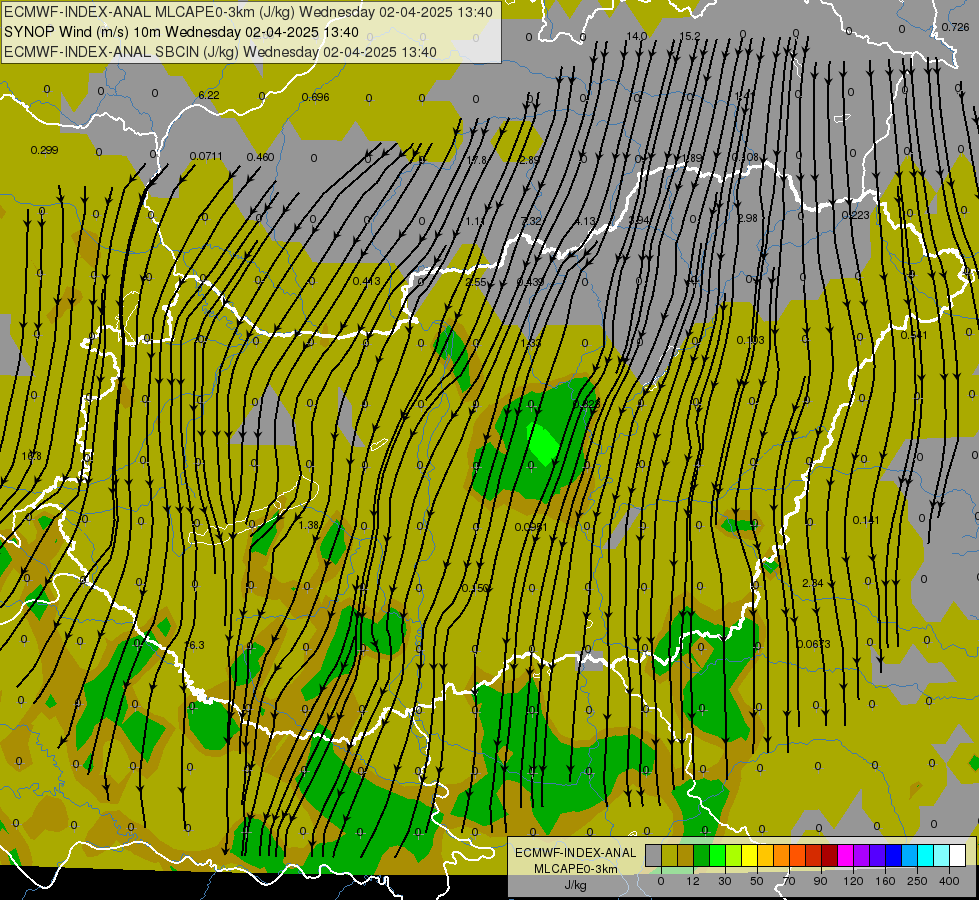Image resolution: width=979 pixels, height=900 pixels.
Task: Click the '0.439' value on the map
Action: (530, 282)
